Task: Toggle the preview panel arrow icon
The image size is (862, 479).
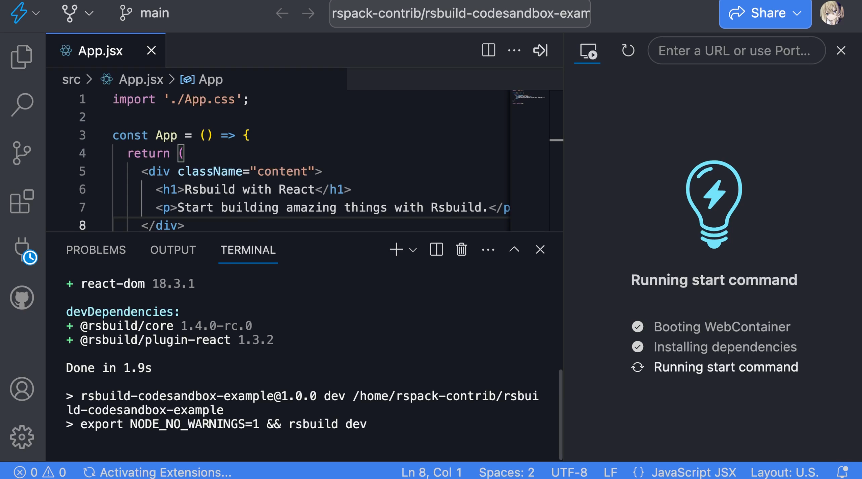Action: coord(540,50)
